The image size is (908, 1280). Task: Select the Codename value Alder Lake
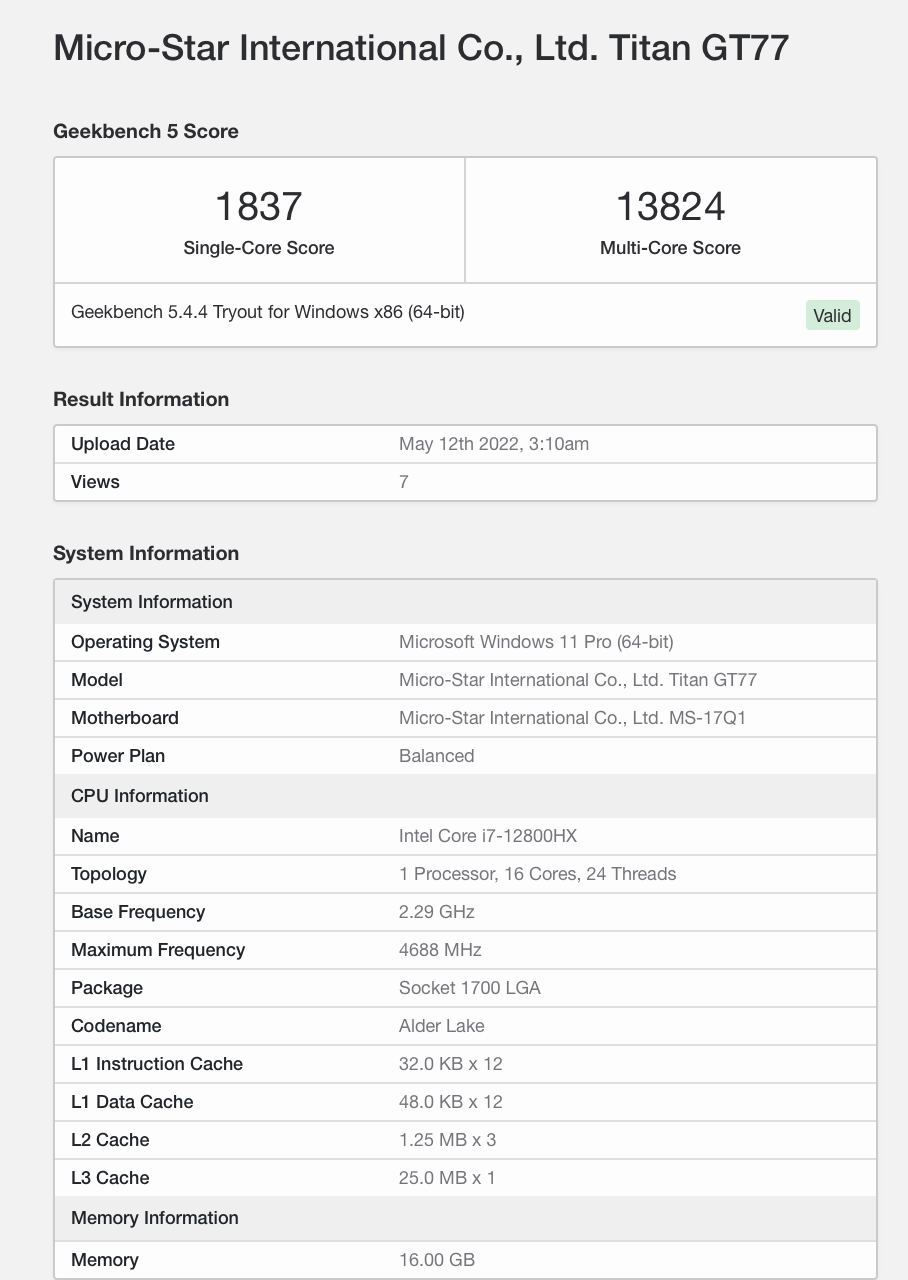[442, 1026]
